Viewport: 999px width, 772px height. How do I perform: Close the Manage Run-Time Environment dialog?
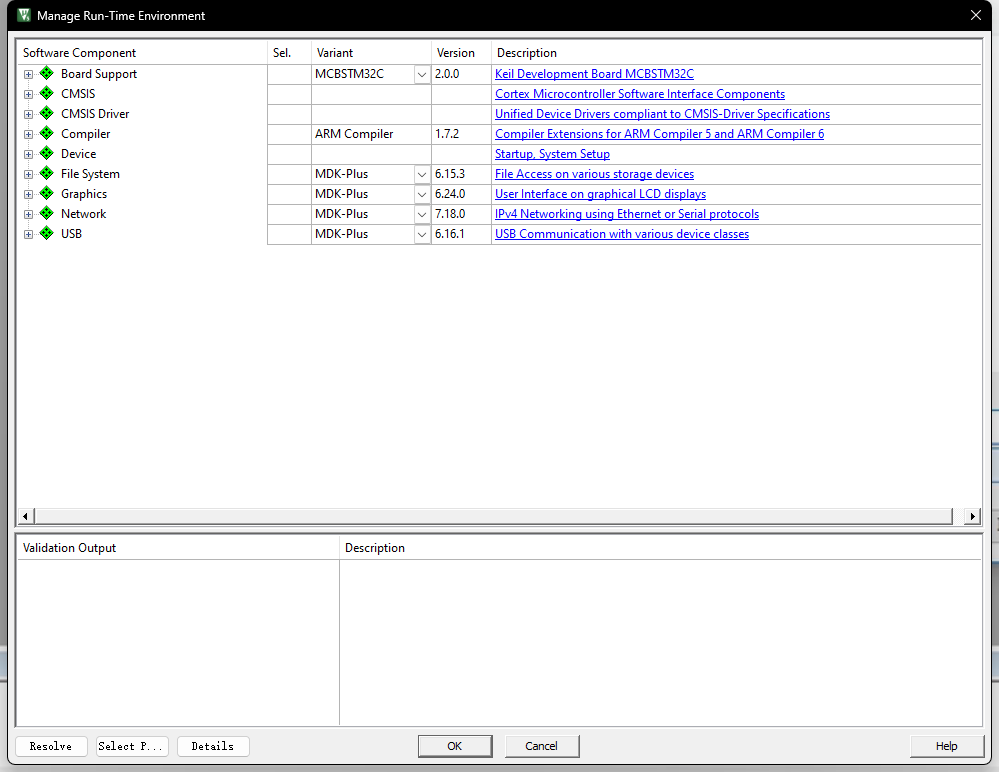point(975,15)
